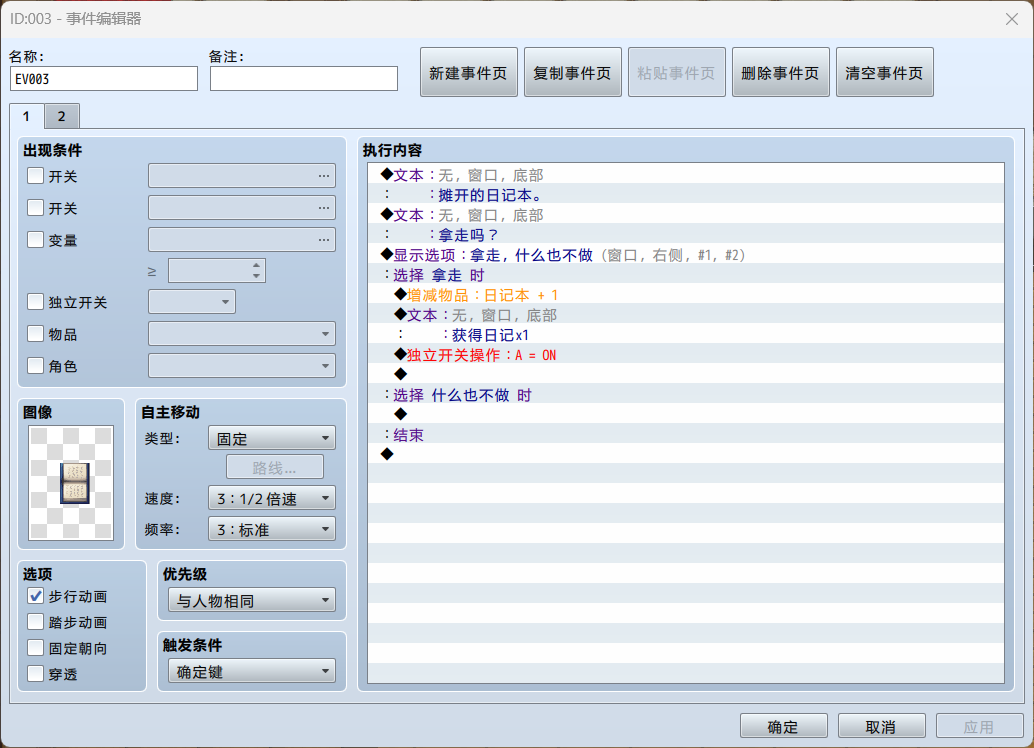
Task: Open the 速度 dropdown showing 3：1/2 倍速
Action: (272, 498)
